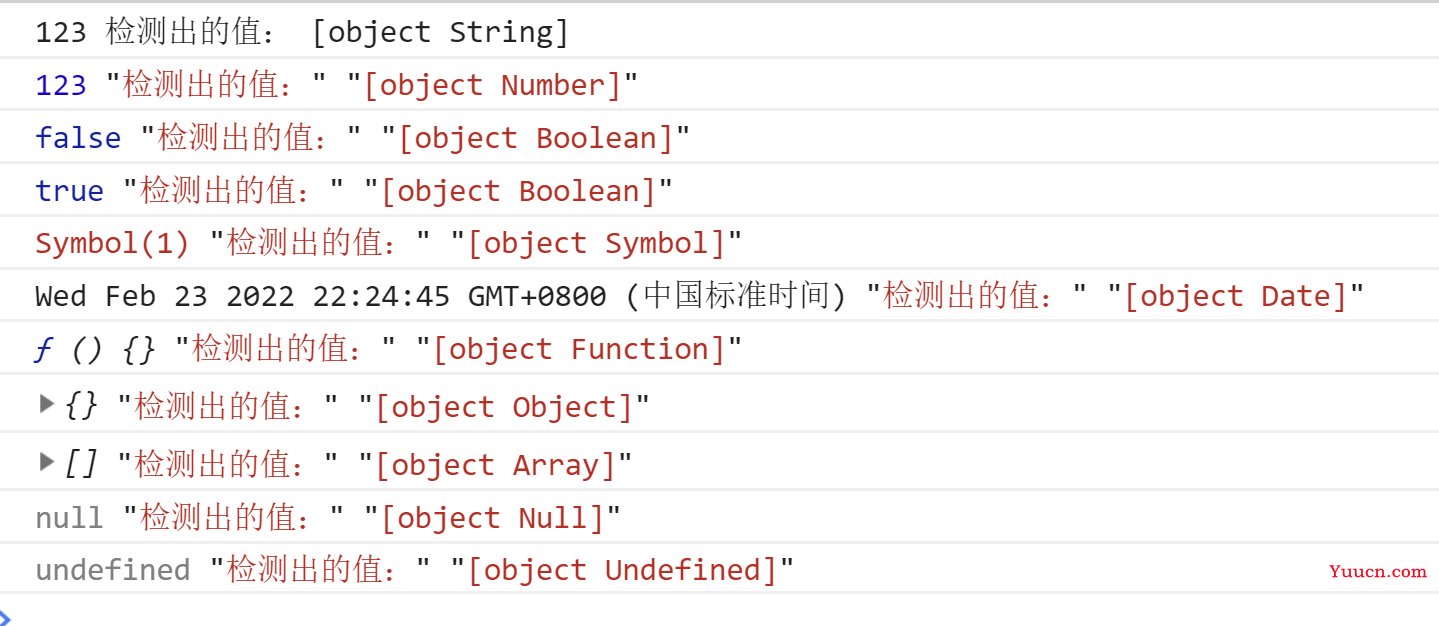Click the blue console prompt chevron

pyautogui.click(x=5, y=615)
